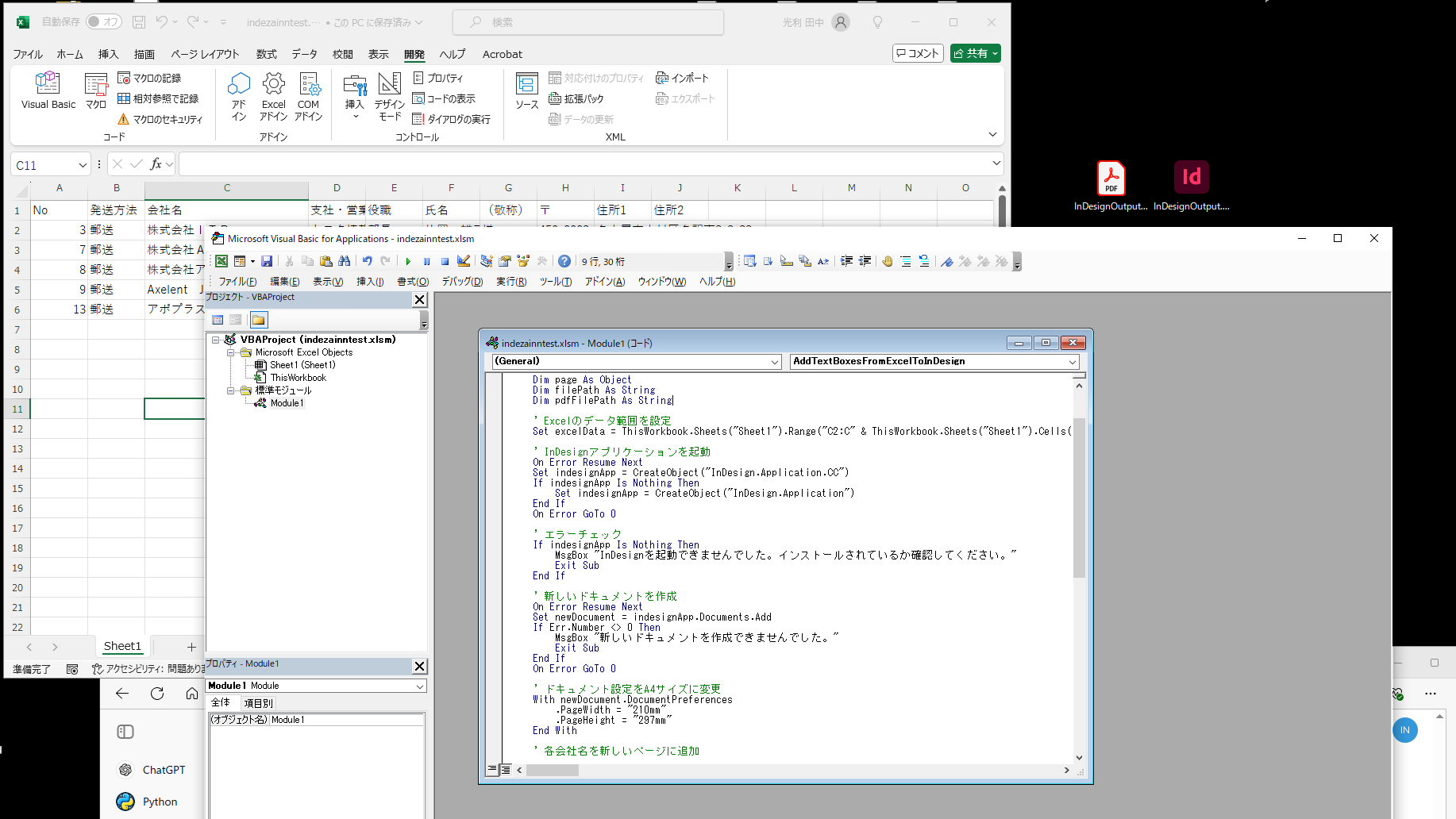Toggle Design Mode in VBA toolbar
This screenshot has height=819, width=1456.
click(464, 261)
